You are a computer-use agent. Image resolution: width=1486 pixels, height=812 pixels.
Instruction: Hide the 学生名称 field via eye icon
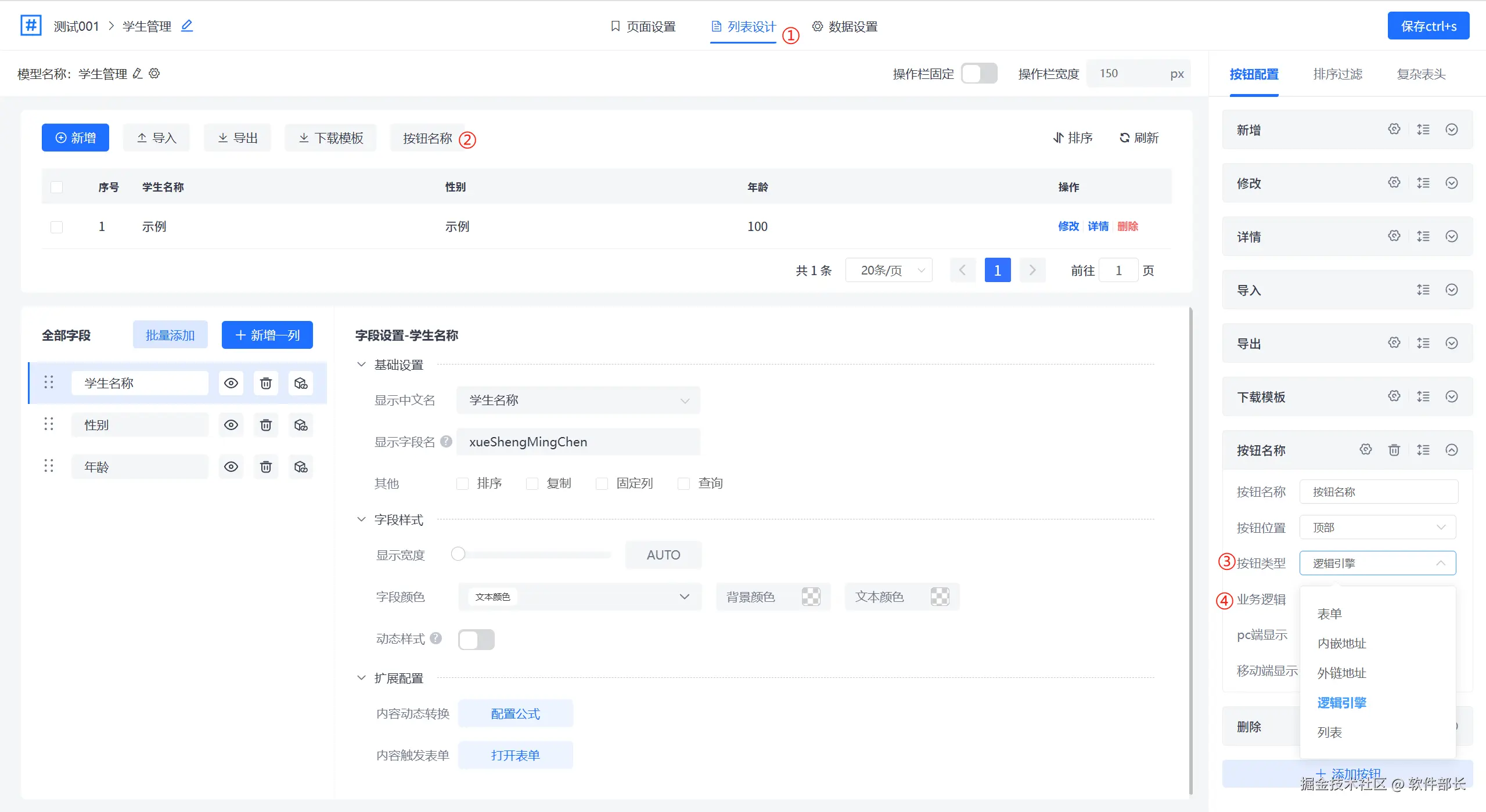point(231,383)
